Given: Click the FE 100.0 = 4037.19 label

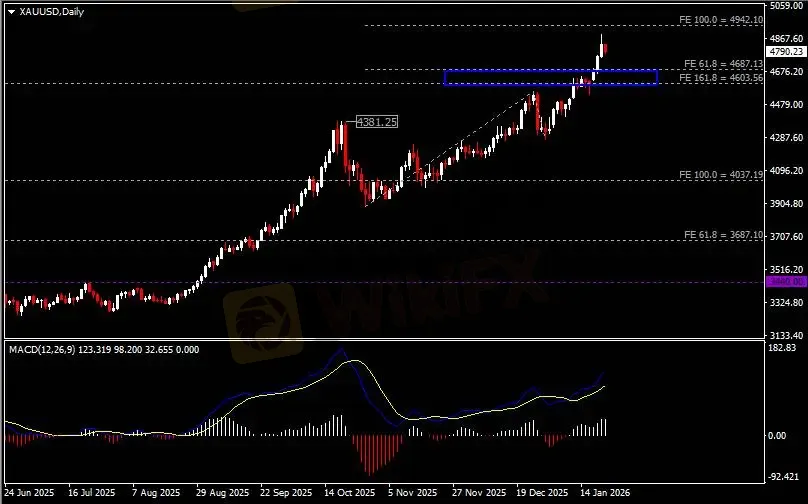Looking at the screenshot, I should (x=721, y=175).
